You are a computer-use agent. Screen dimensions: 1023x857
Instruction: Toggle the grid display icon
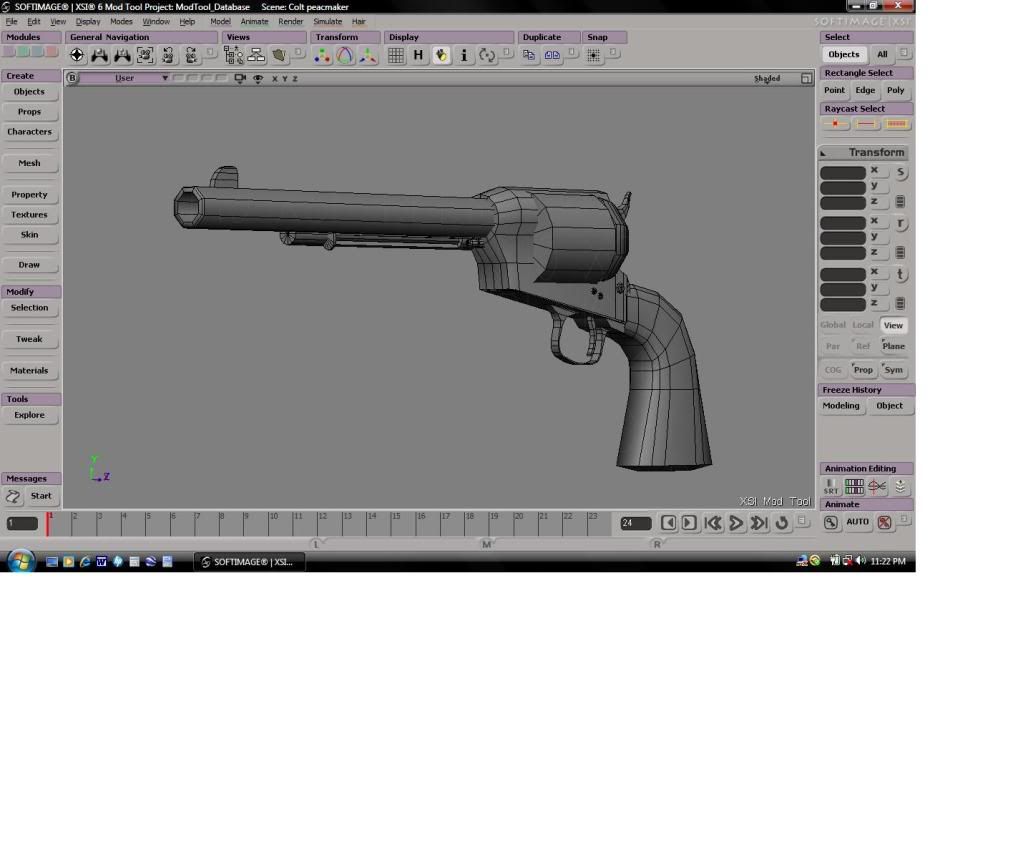(396, 55)
